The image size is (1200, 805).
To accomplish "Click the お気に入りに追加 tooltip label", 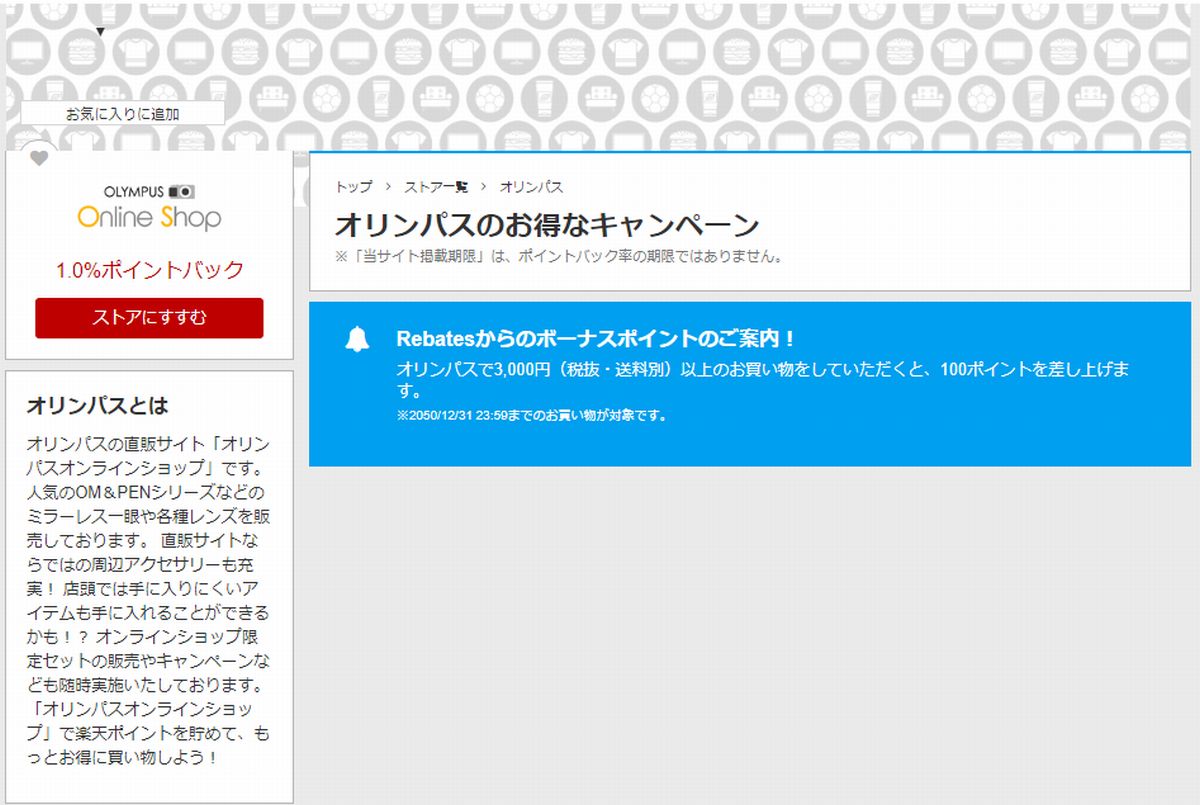I will pyautogui.click(x=123, y=114).
